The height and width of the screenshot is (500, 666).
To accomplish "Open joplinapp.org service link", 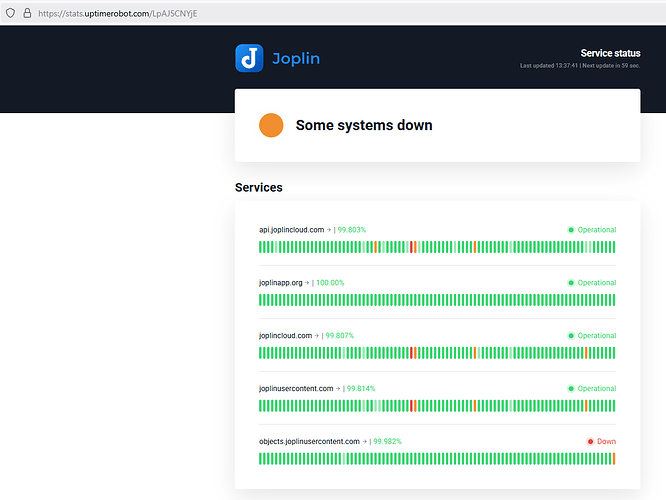I will (280, 283).
